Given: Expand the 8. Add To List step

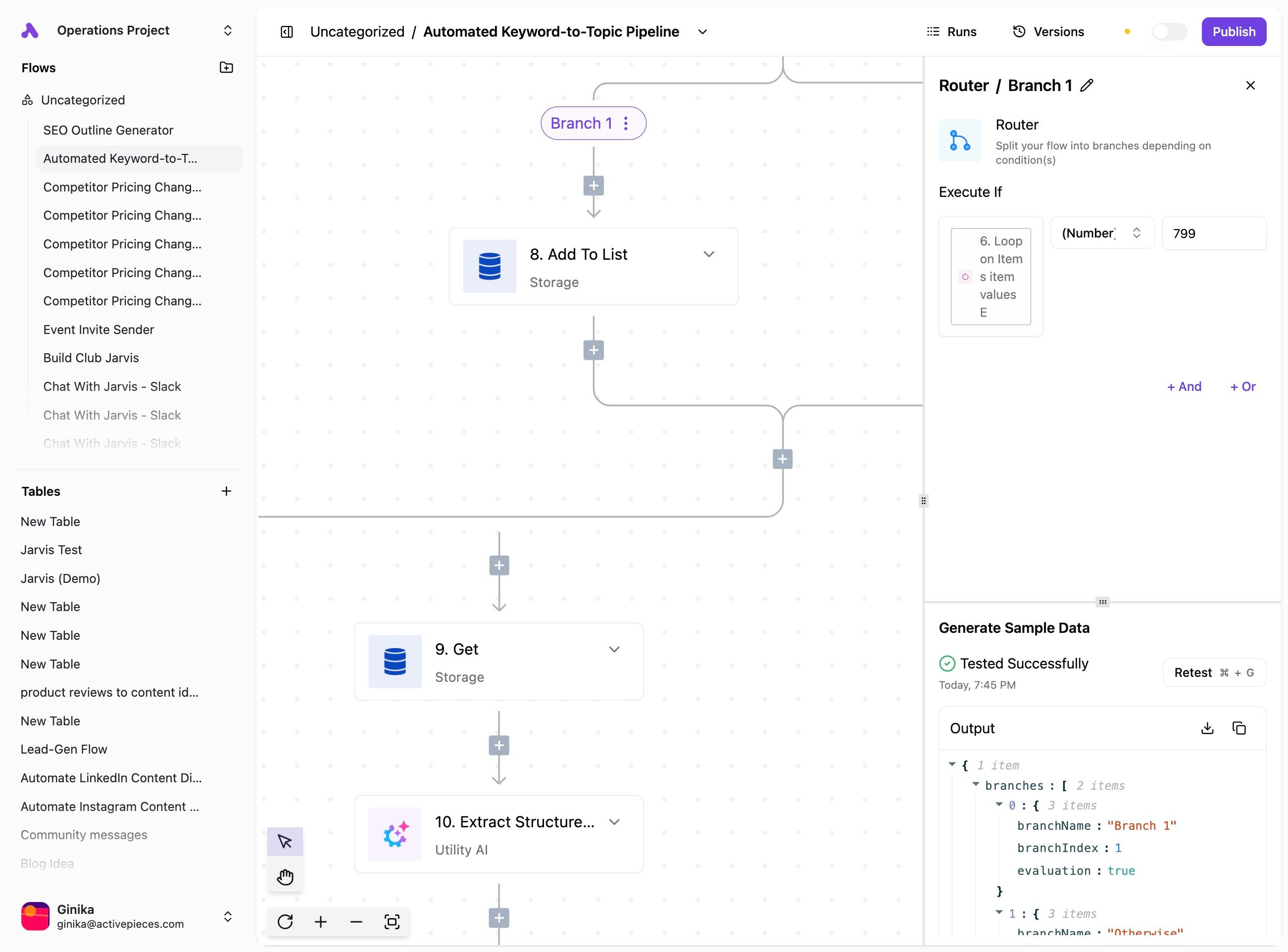Looking at the screenshot, I should pos(709,254).
